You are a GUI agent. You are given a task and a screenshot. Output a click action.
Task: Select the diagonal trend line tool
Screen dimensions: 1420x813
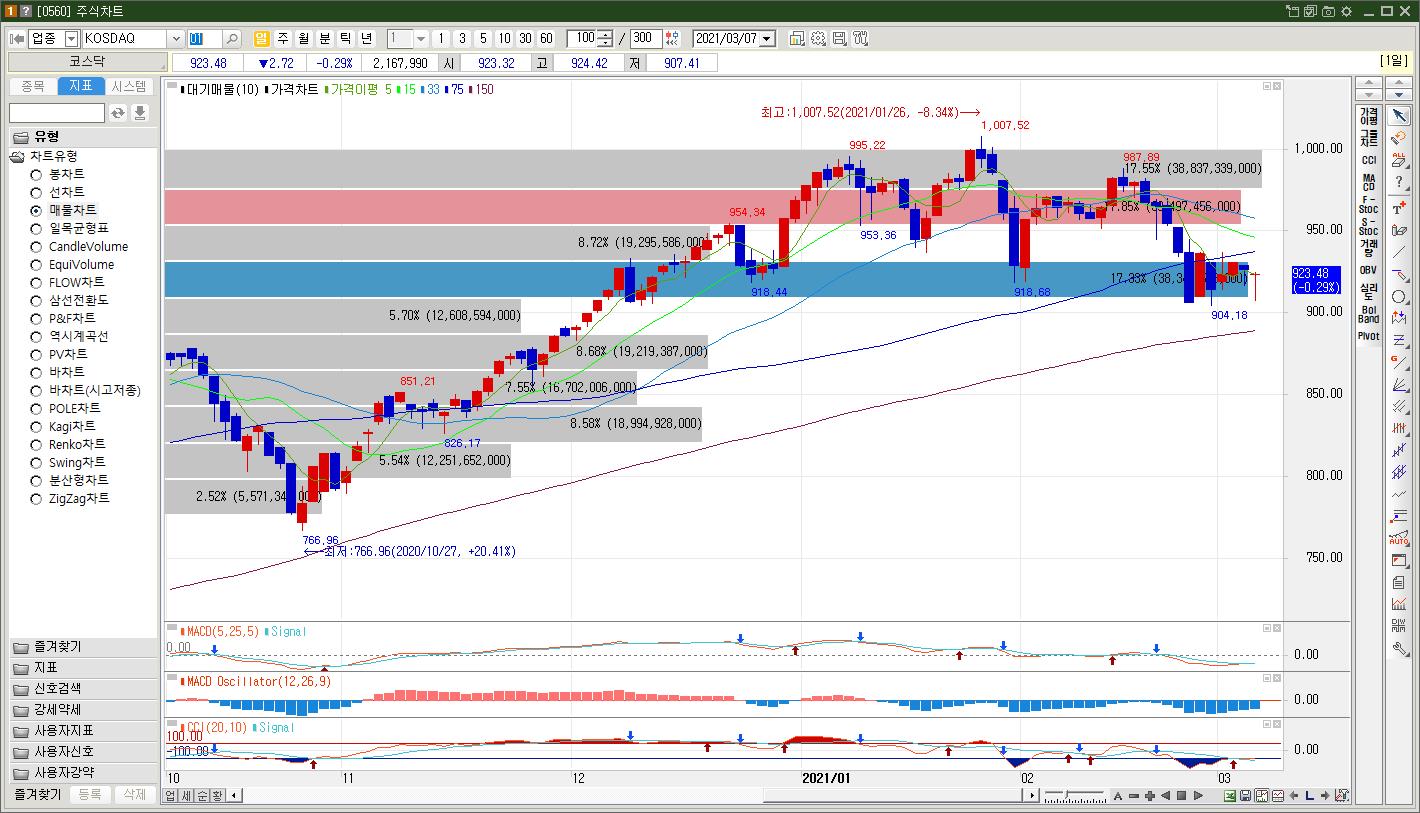coord(1399,252)
